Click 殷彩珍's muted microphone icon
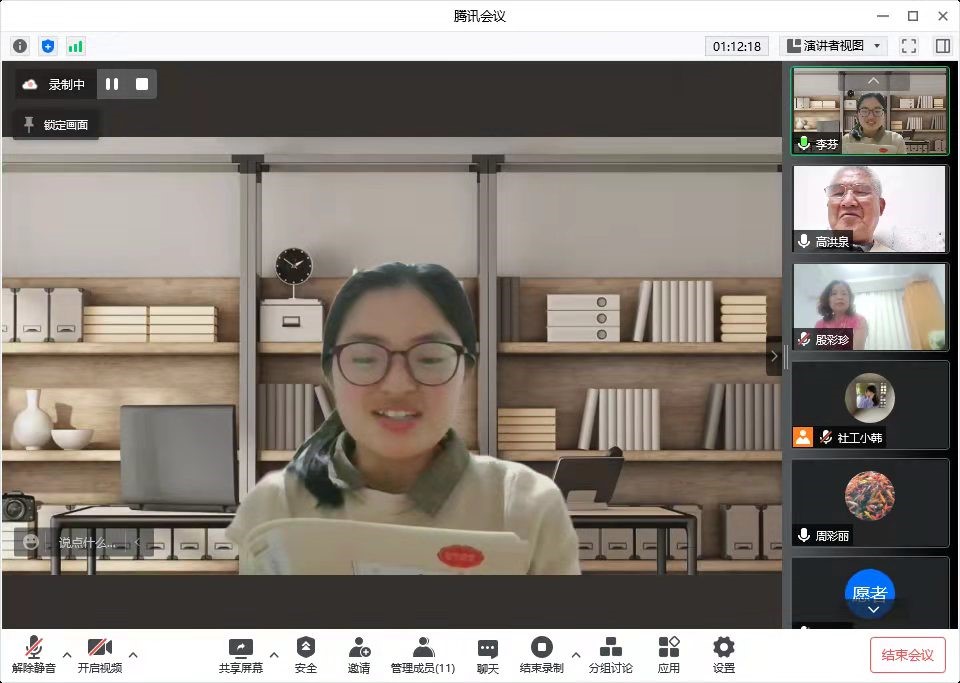Image resolution: width=960 pixels, height=683 pixels. pyautogui.click(x=804, y=340)
